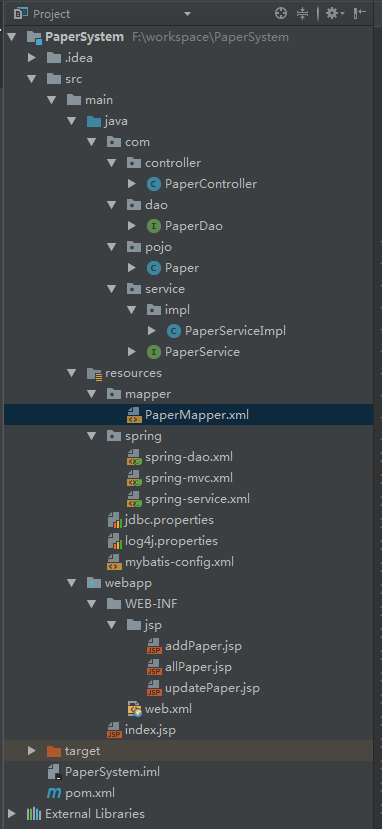Select the impl package label
This screenshot has height=829, width=382.
177,310
